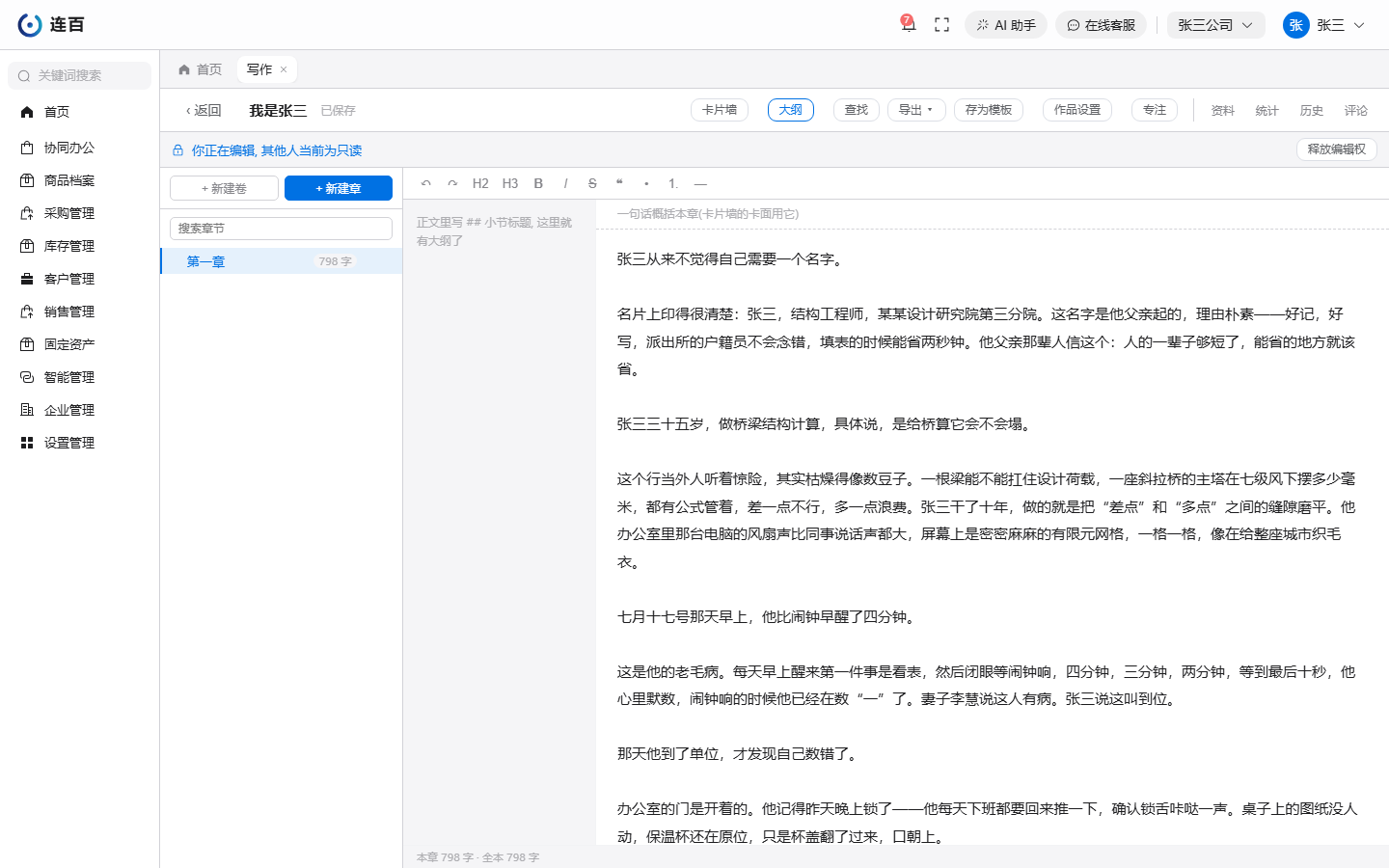Click 释放编辑权 button
This screenshot has height=868, width=1389.
[x=1337, y=149]
